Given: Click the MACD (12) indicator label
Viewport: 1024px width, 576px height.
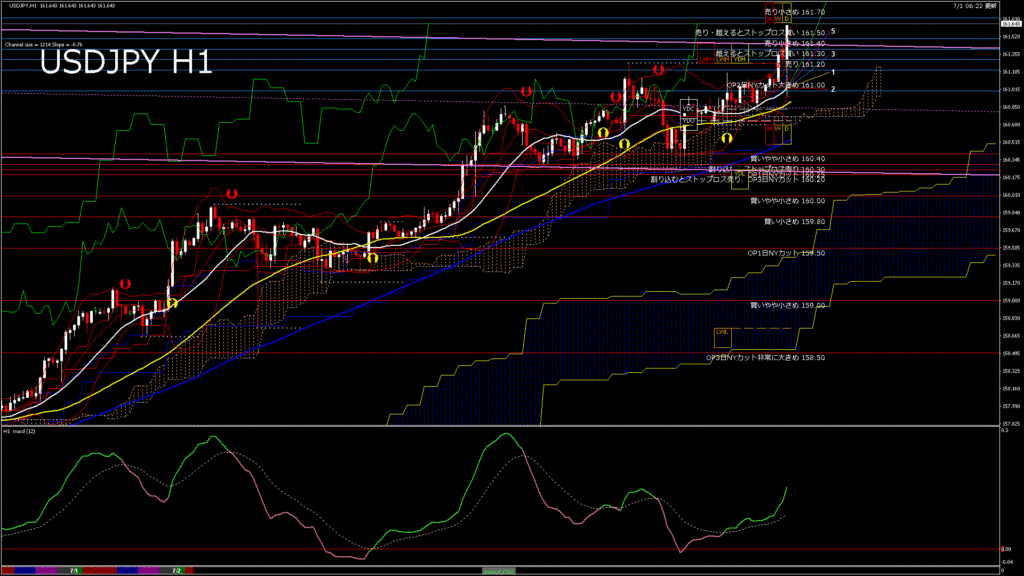Looking at the screenshot, I should [20, 432].
